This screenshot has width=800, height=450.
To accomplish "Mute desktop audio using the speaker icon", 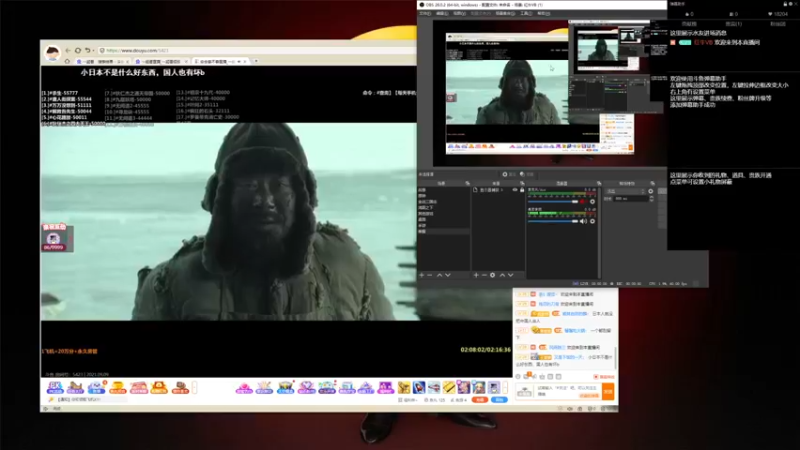I will pos(583,221).
